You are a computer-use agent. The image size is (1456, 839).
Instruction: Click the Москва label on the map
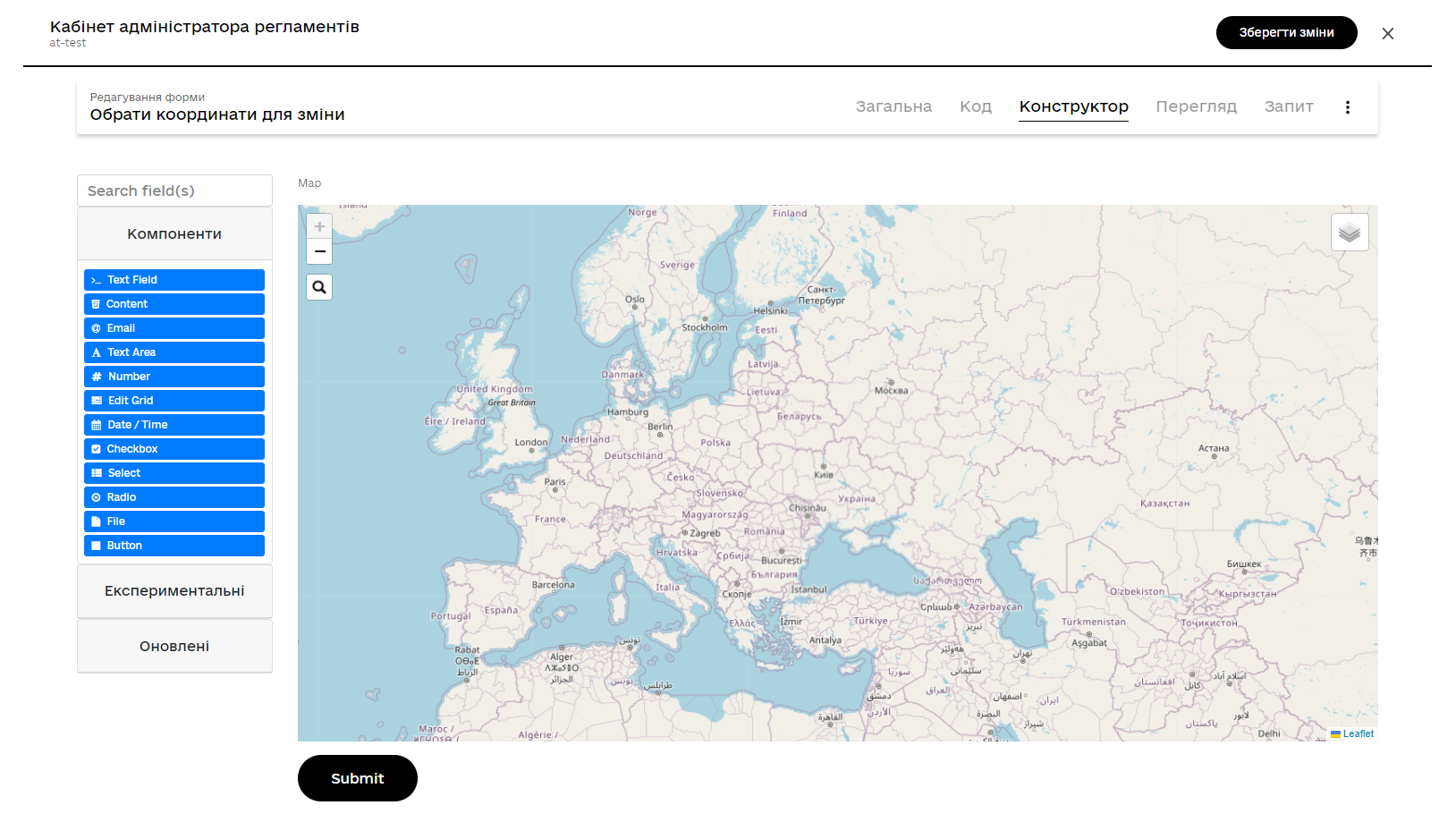pos(891,390)
